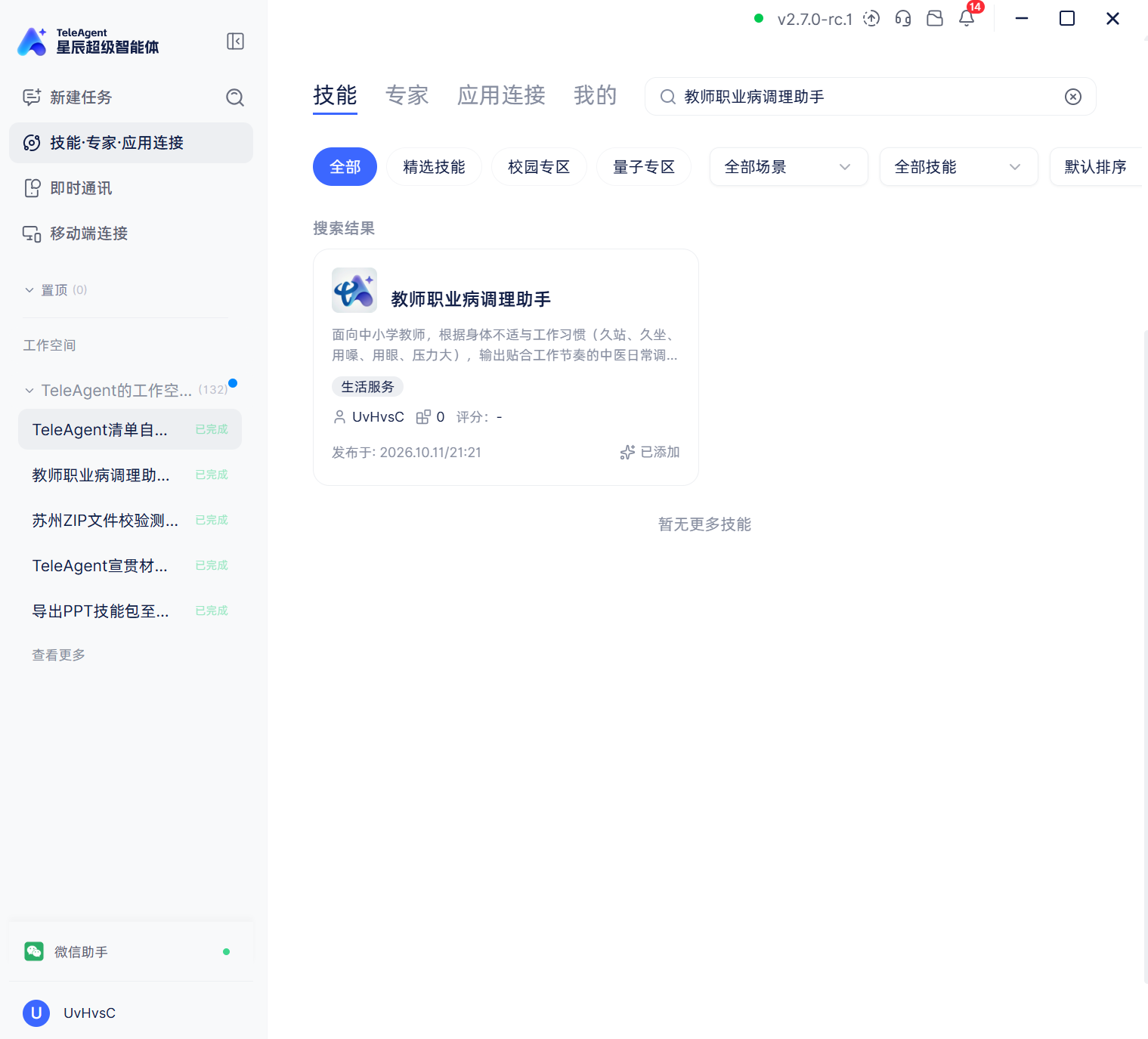Open sidebar search magnifier icon
This screenshot has height=1039, width=1148.
(x=235, y=97)
